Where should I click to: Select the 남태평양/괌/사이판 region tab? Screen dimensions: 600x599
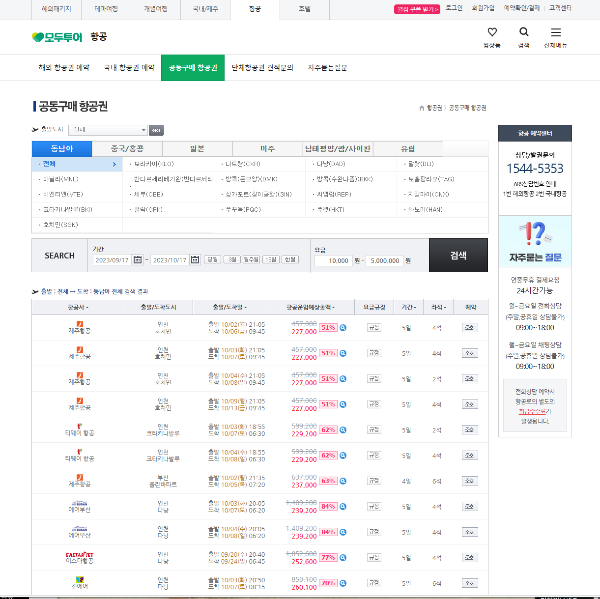click(338, 149)
